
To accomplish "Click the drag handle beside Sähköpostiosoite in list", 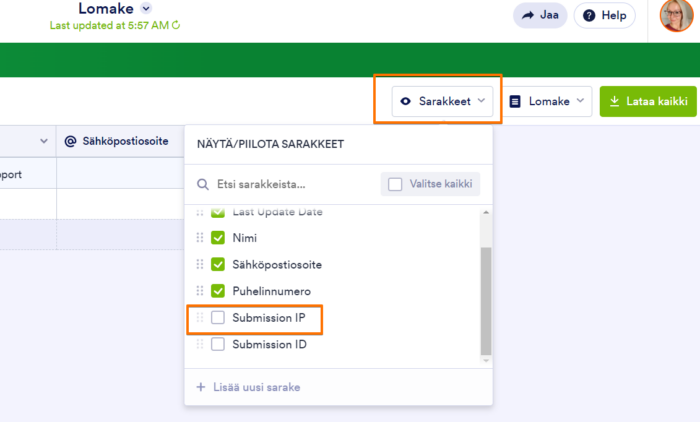I will [x=200, y=264].
